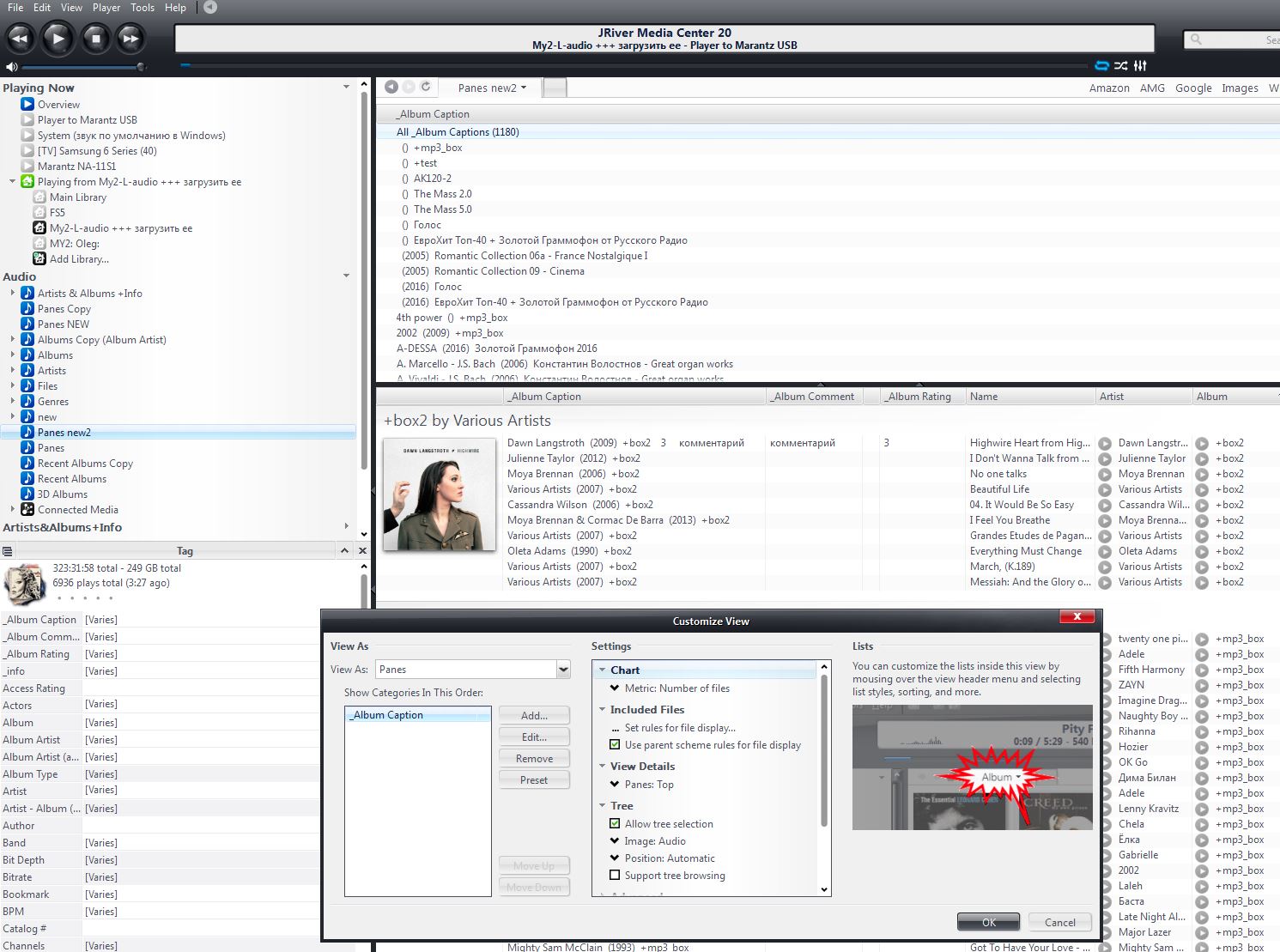Click the refresh view icon

pos(425,87)
